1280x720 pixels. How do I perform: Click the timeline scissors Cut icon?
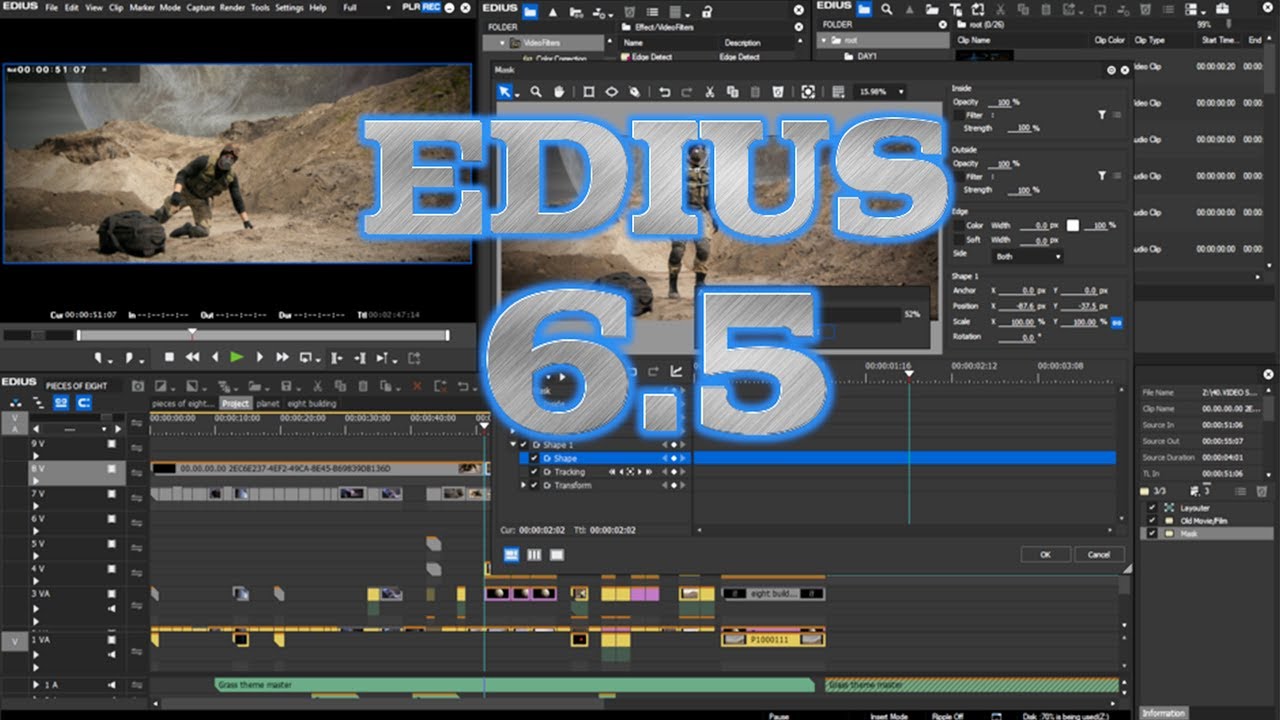coord(316,386)
